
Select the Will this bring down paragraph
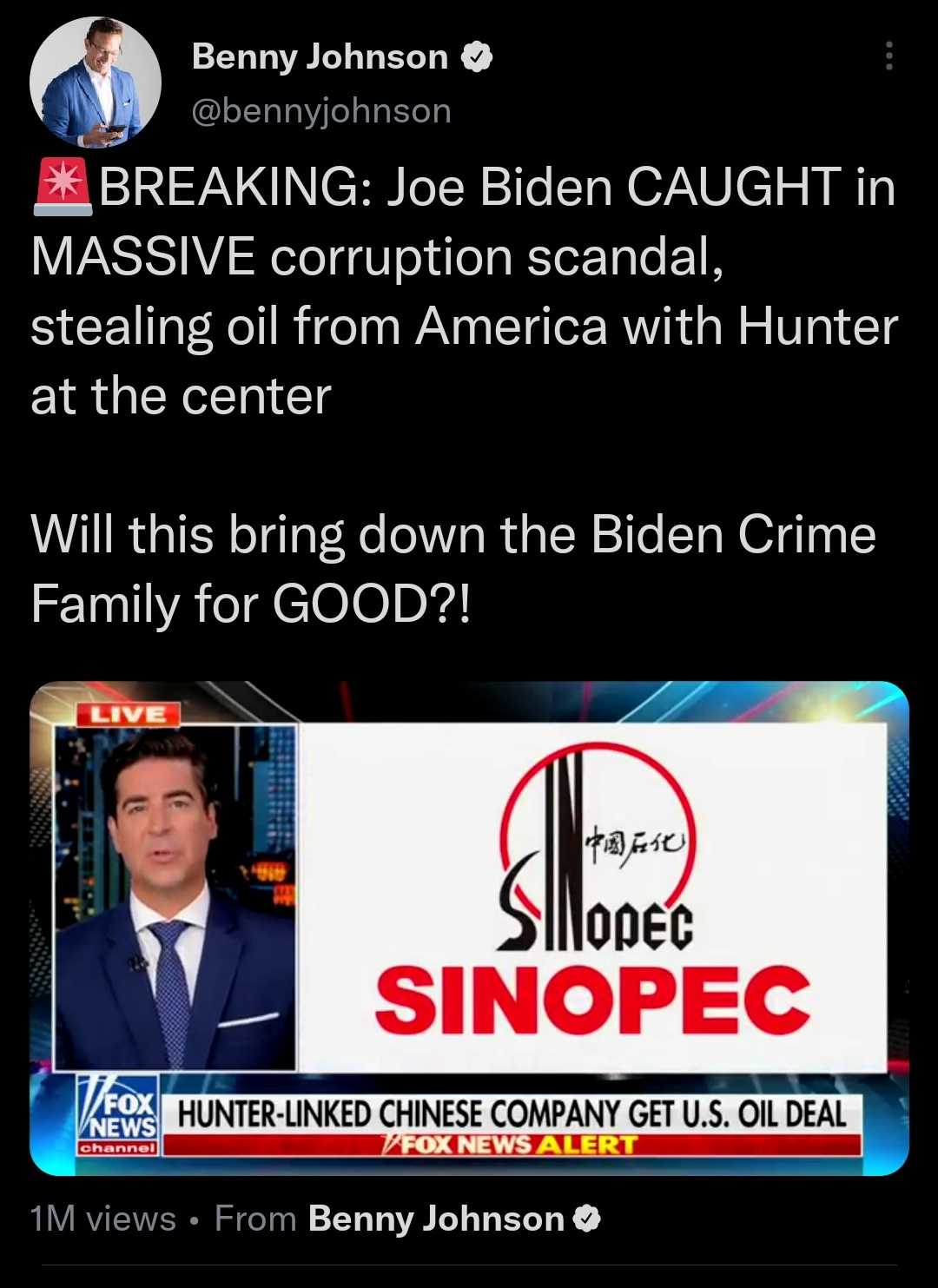tap(453, 569)
